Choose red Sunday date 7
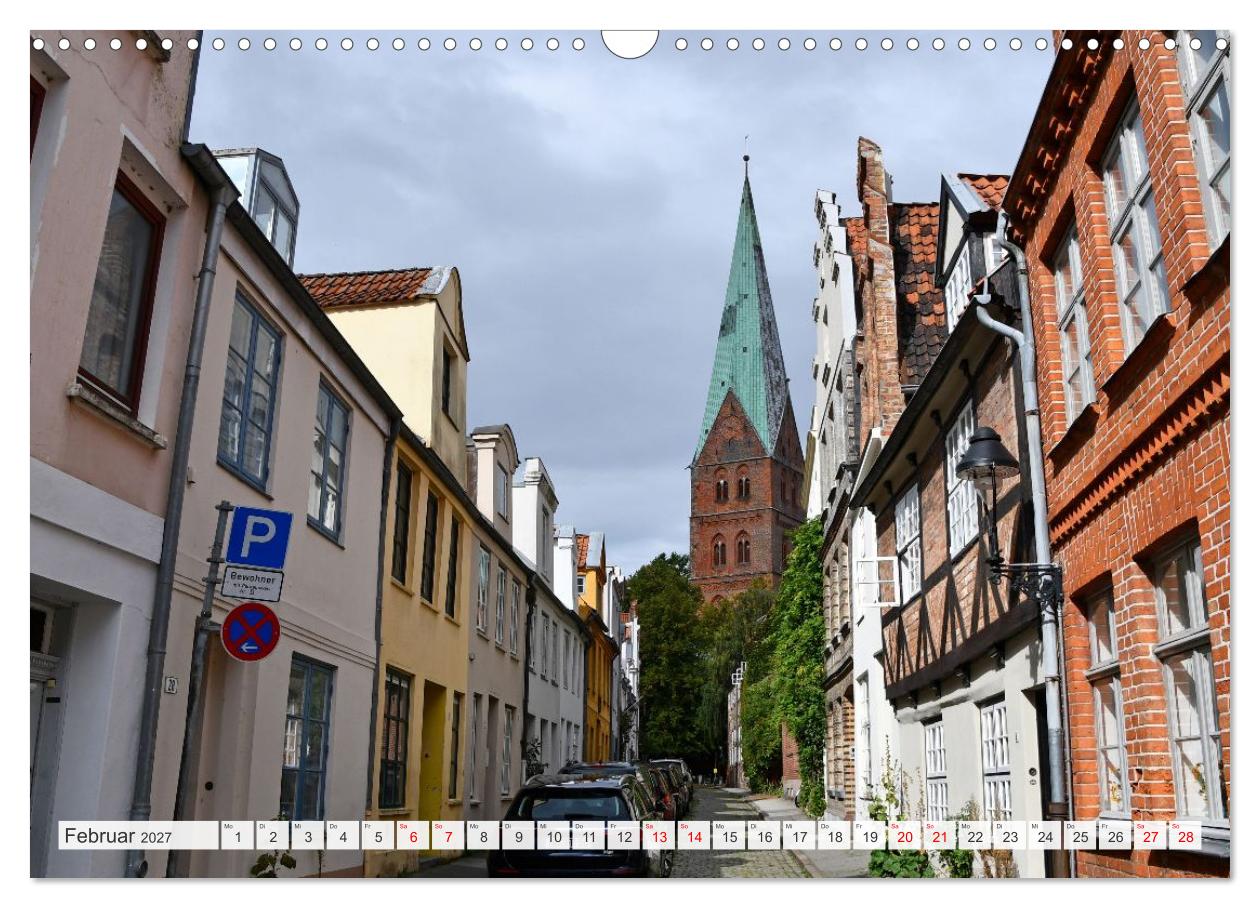The width and height of the screenshot is (1260, 908). click(447, 836)
